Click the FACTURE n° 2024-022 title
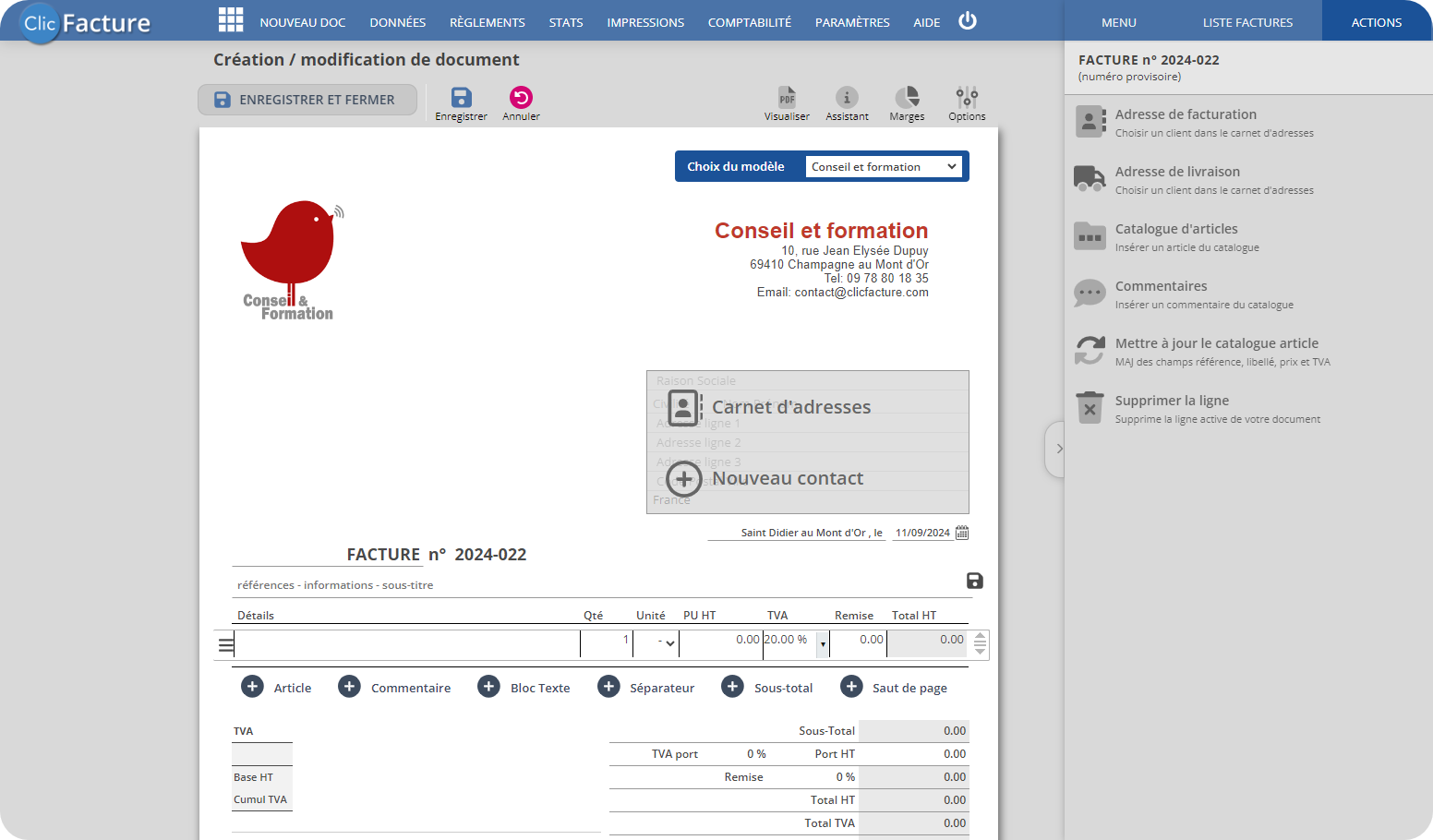The width and height of the screenshot is (1433, 840). pos(437,554)
